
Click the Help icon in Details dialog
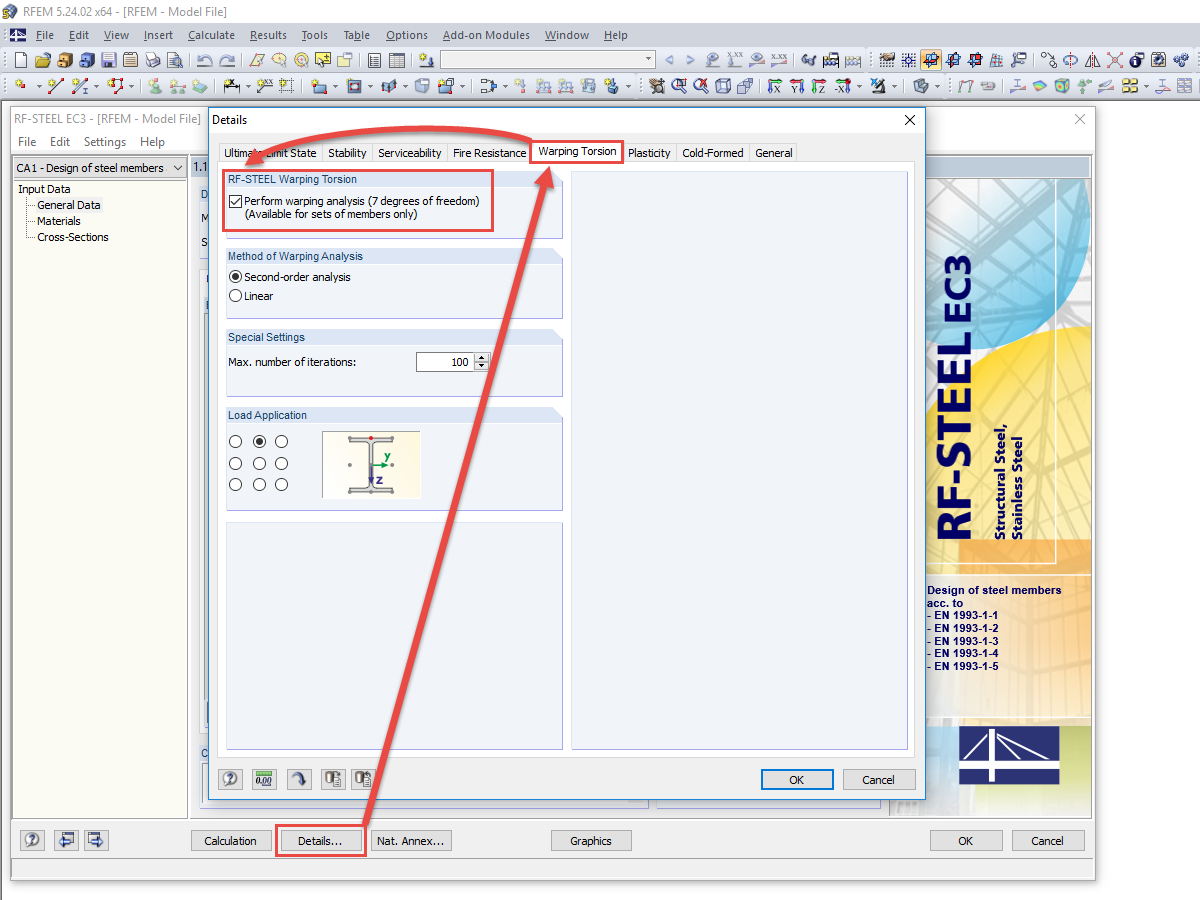231,779
